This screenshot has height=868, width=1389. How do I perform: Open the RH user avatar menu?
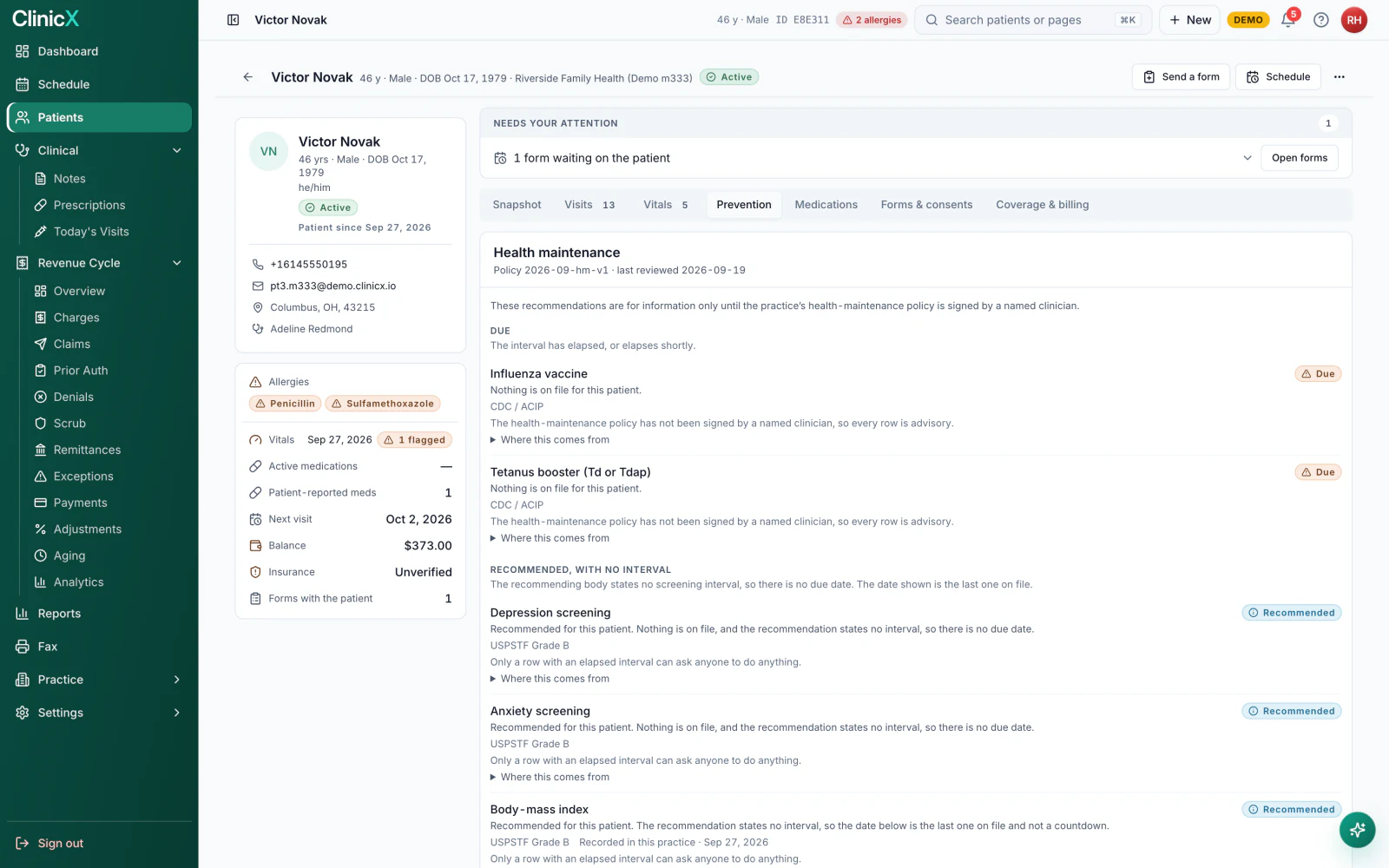(x=1354, y=20)
